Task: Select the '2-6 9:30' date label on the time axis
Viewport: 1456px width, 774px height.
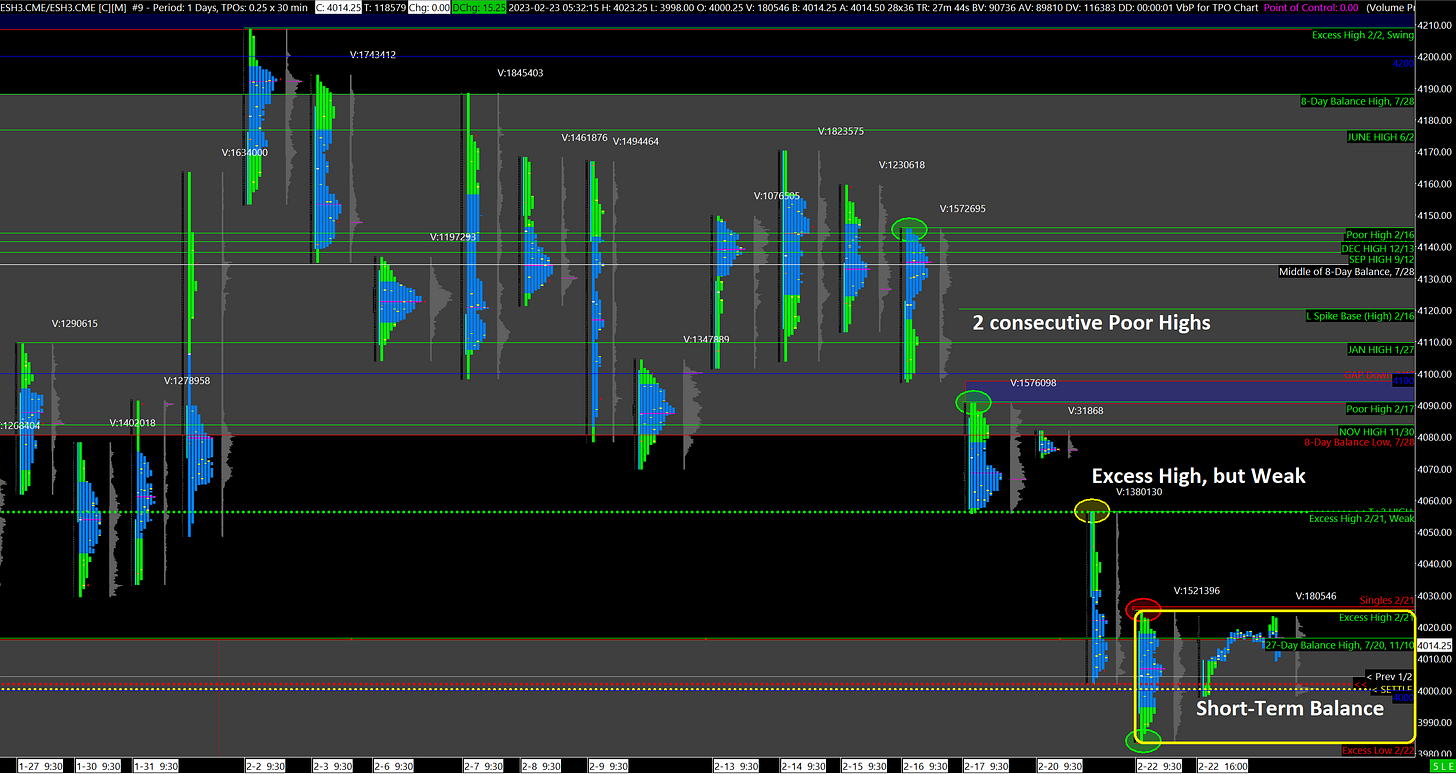Action: [x=395, y=766]
